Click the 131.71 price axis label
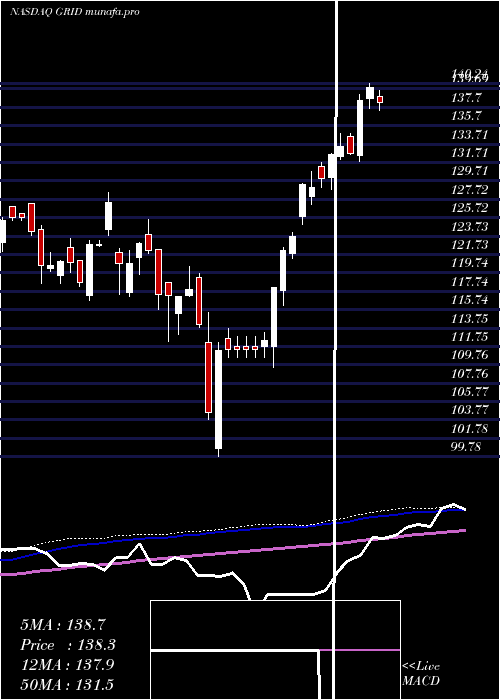 tap(469, 153)
